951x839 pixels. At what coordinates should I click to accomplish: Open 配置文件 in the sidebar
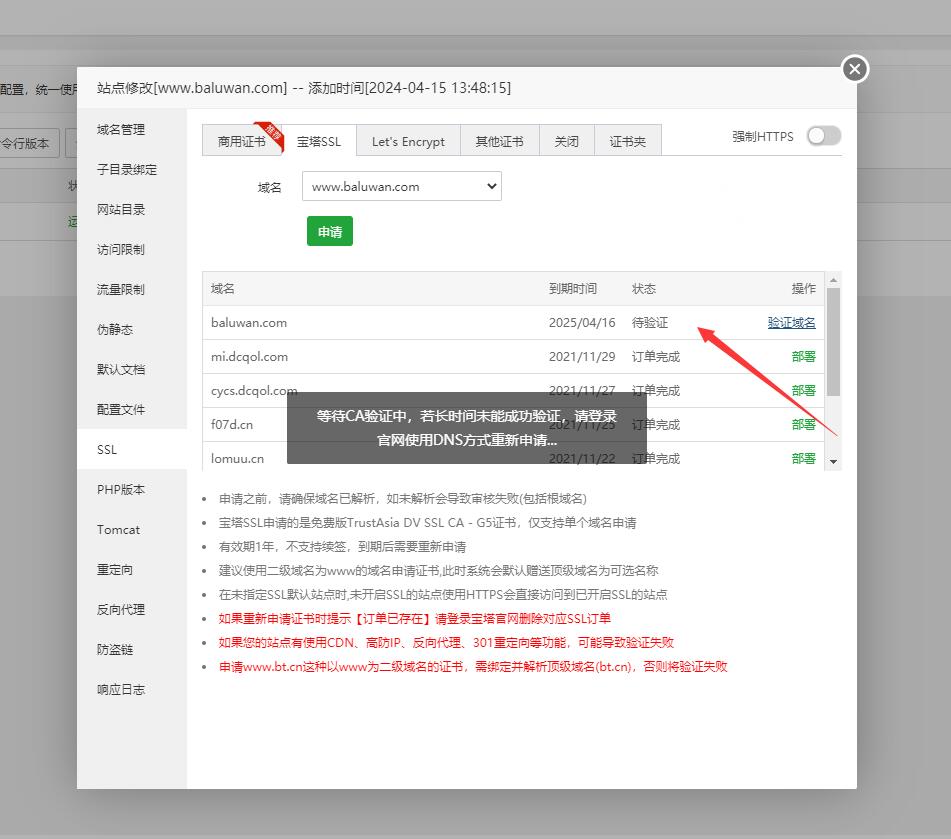[132, 409]
